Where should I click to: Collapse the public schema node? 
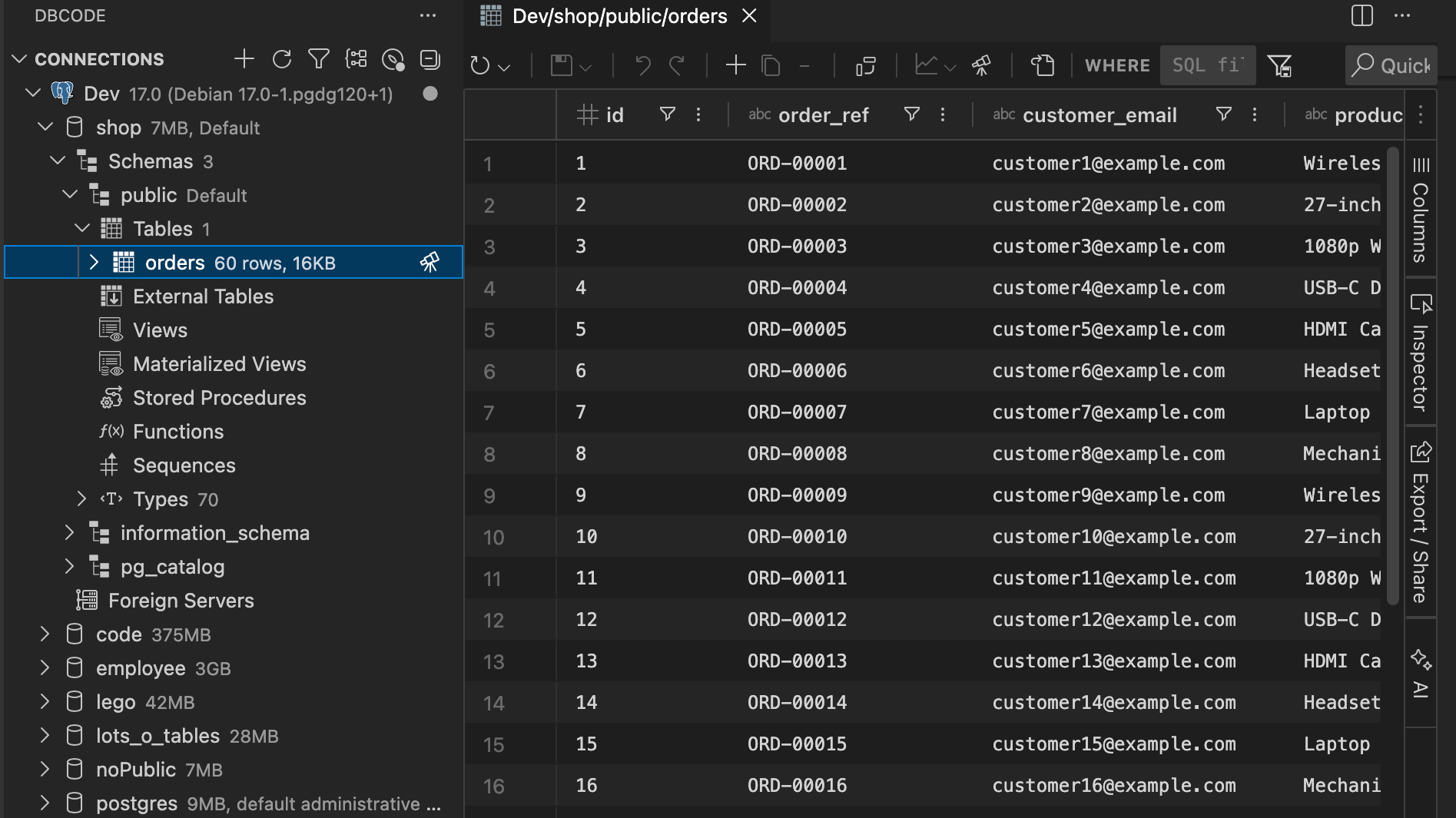[x=70, y=194]
